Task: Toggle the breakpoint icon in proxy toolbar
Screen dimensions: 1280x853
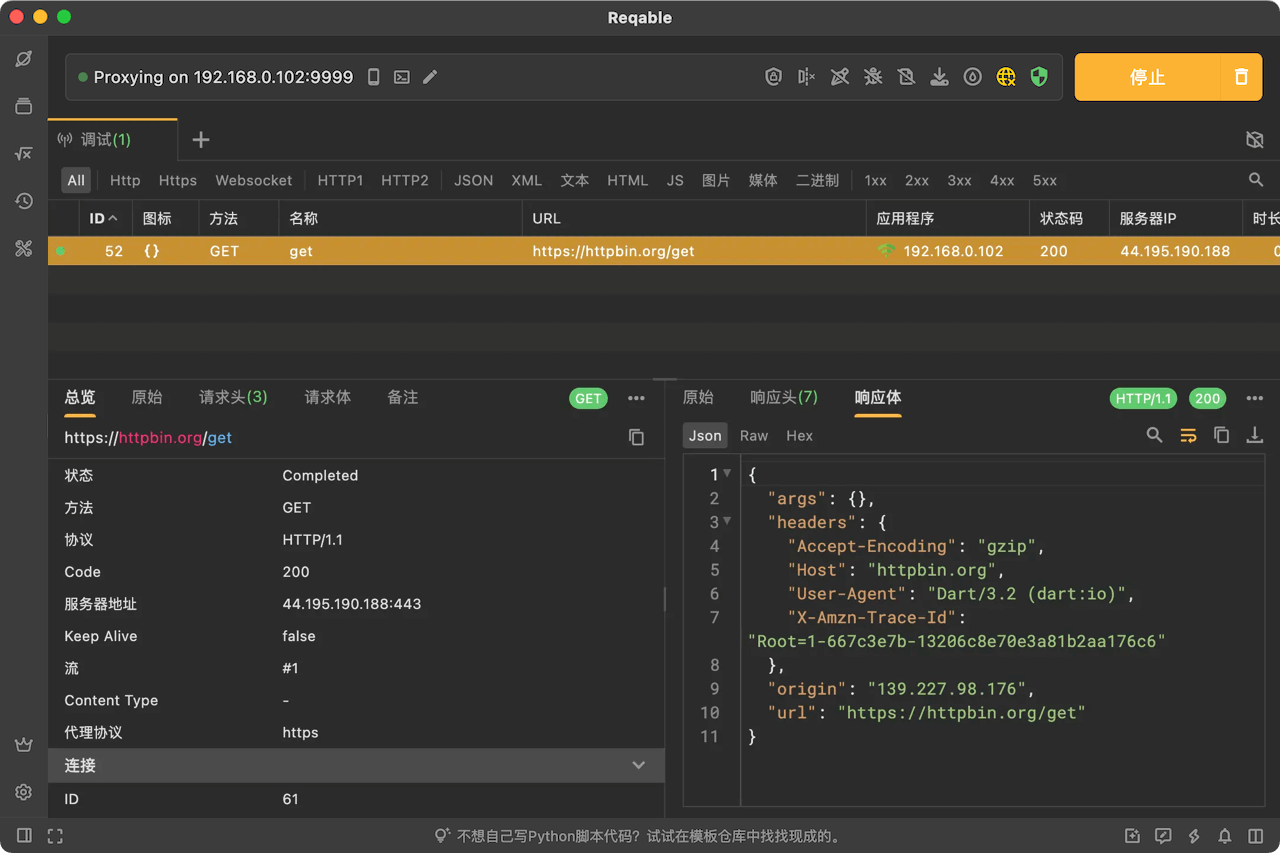Action: 806,77
